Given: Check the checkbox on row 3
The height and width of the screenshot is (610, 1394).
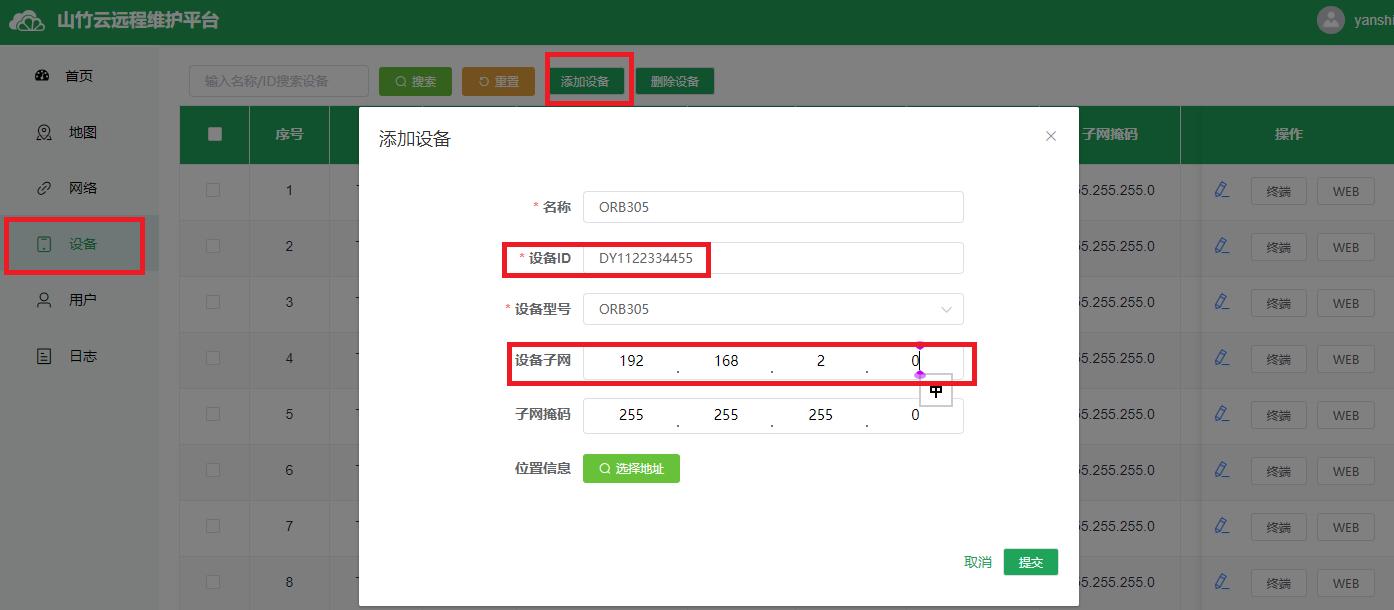Looking at the screenshot, I should [213, 302].
